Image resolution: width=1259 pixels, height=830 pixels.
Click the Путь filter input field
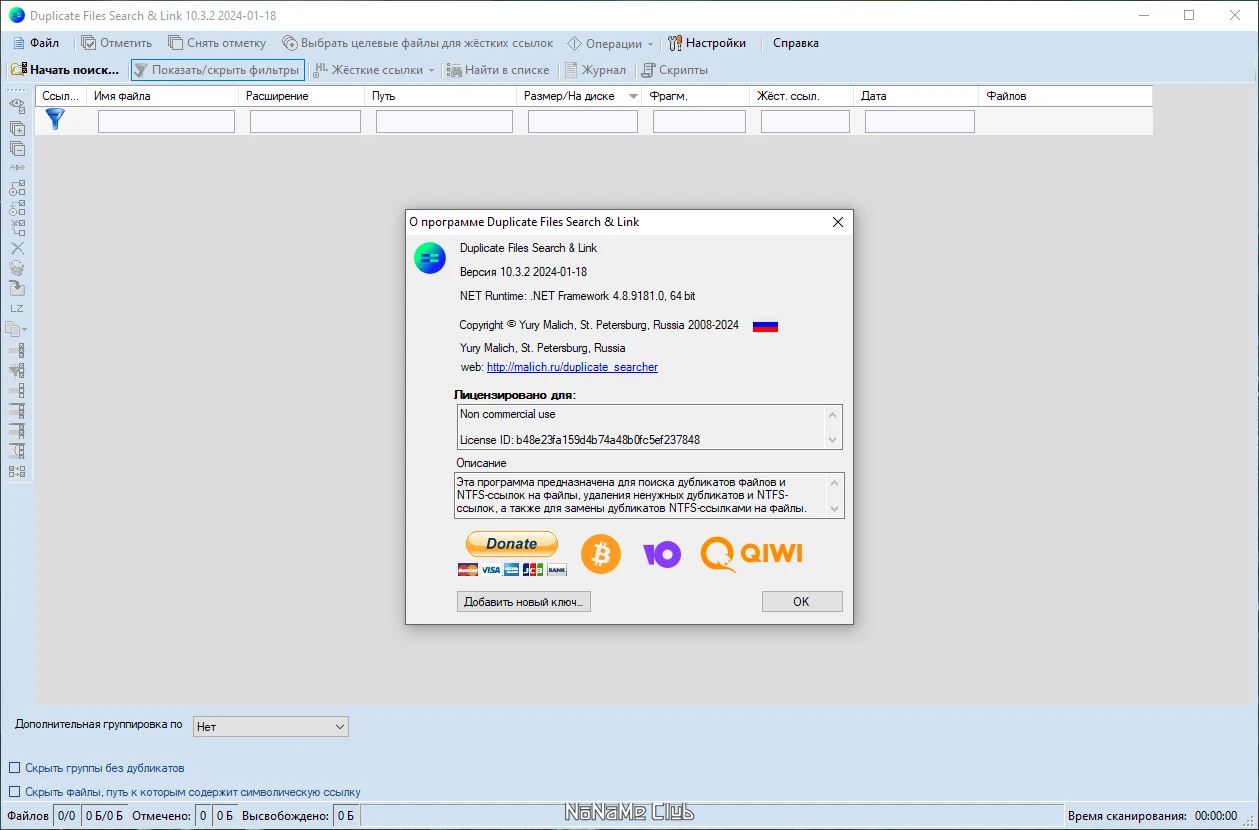pos(444,121)
